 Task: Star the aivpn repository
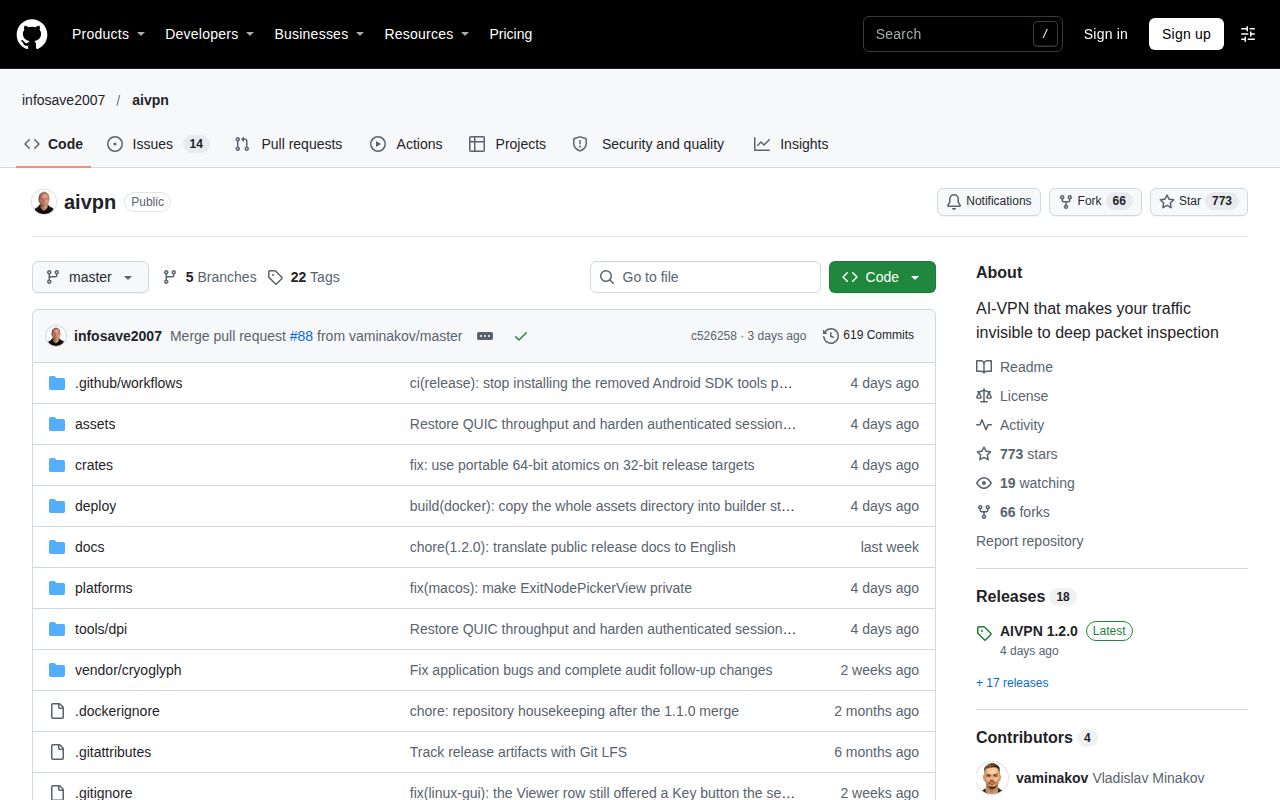(x=1199, y=201)
